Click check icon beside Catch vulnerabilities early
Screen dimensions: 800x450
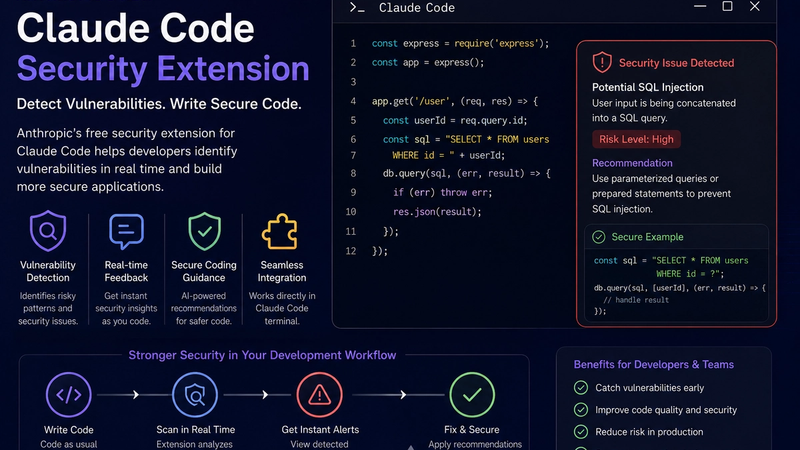581,388
